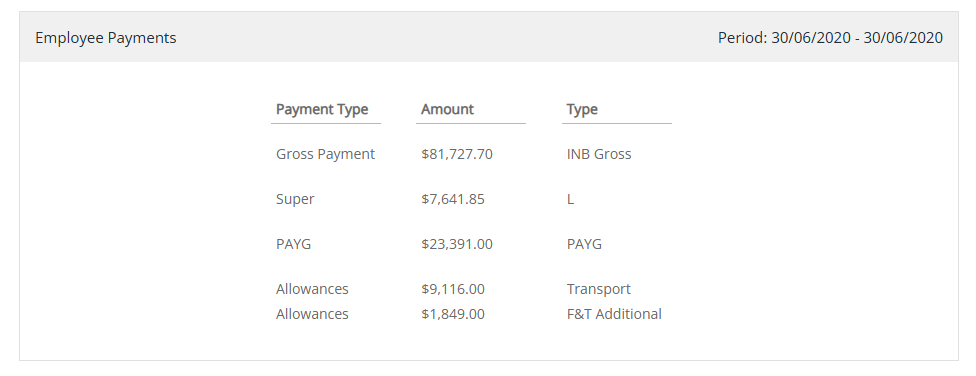This screenshot has width=976, height=376.
Task: Click the Amount column header
Action: tap(447, 109)
